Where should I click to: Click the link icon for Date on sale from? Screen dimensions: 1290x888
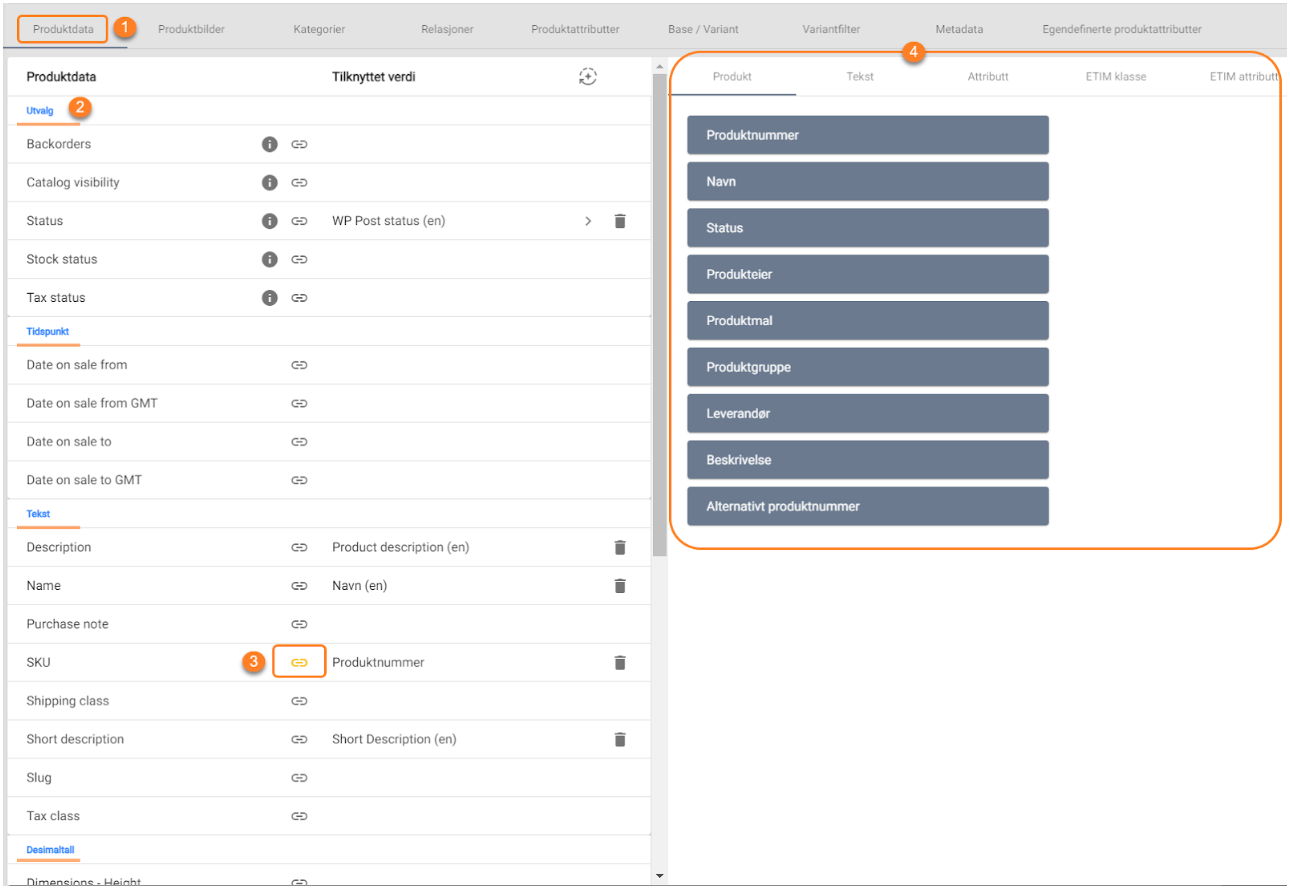click(x=299, y=365)
